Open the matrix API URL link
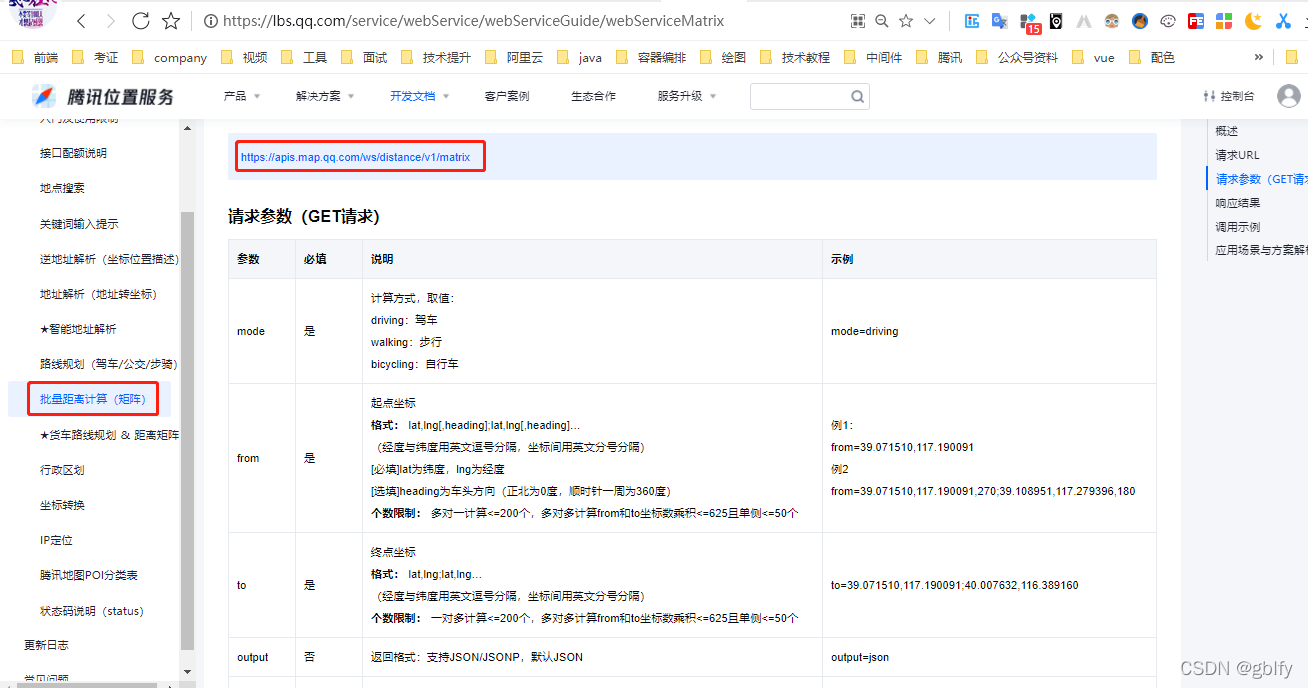1308x688 pixels. [360, 156]
